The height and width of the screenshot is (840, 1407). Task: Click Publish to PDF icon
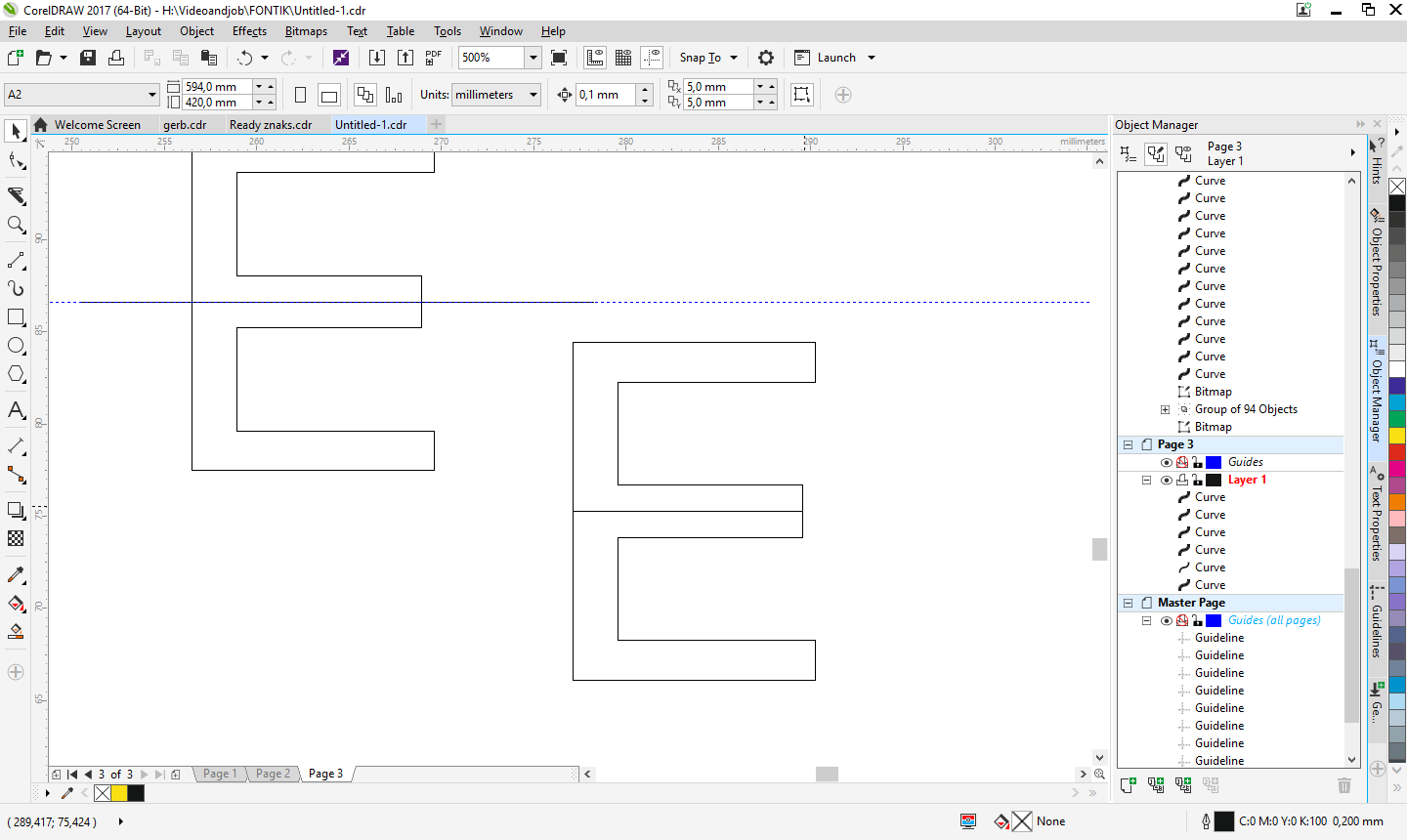point(434,58)
